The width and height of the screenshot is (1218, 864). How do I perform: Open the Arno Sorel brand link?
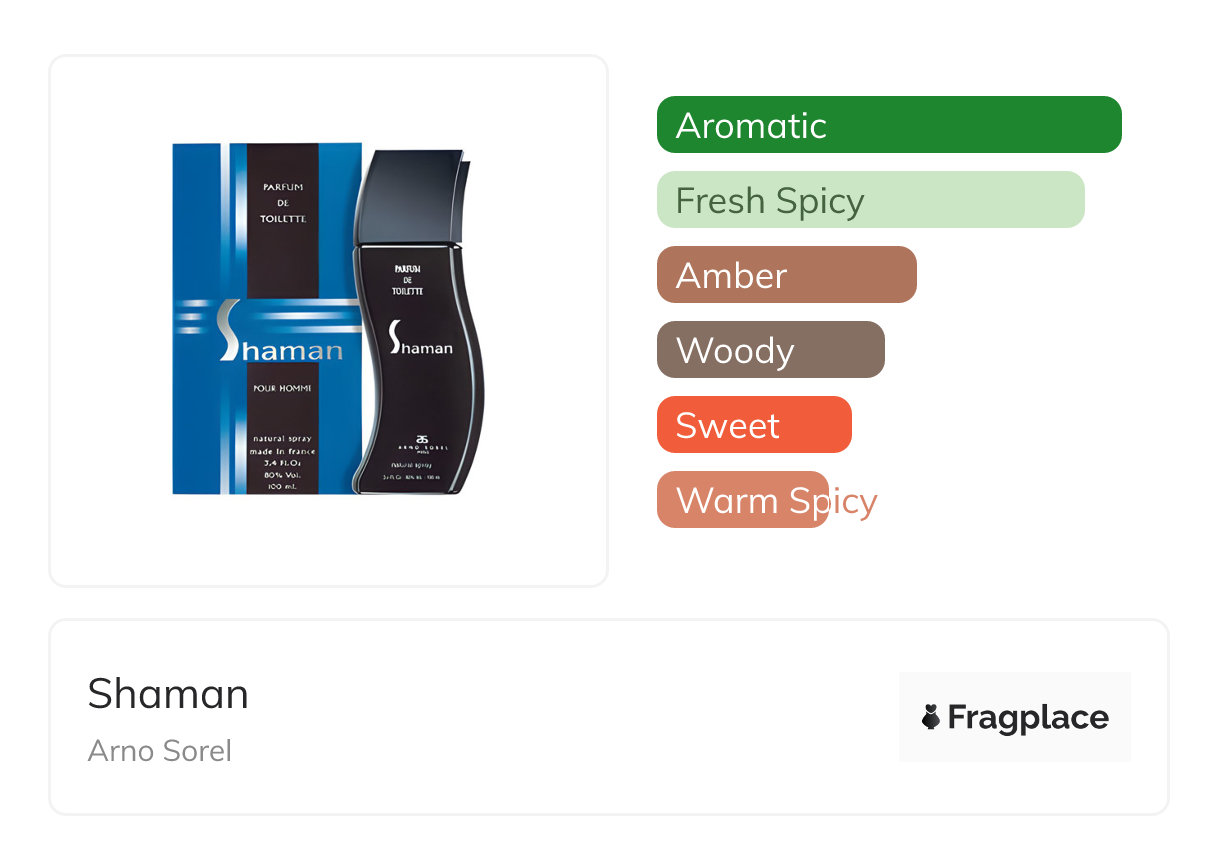tap(160, 750)
